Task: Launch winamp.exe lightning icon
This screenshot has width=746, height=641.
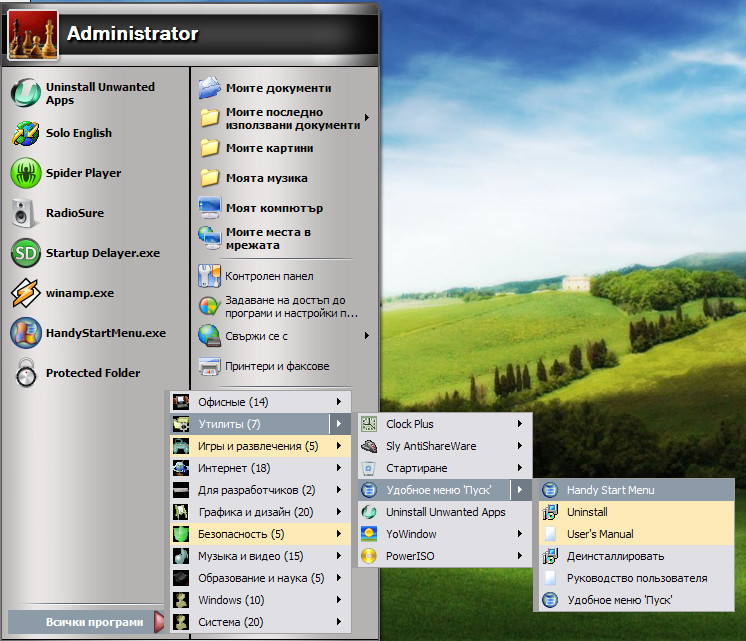Action: click(26, 293)
